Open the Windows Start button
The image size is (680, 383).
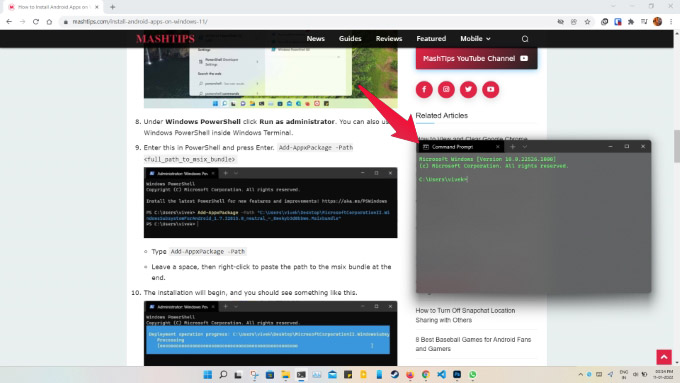pos(208,374)
